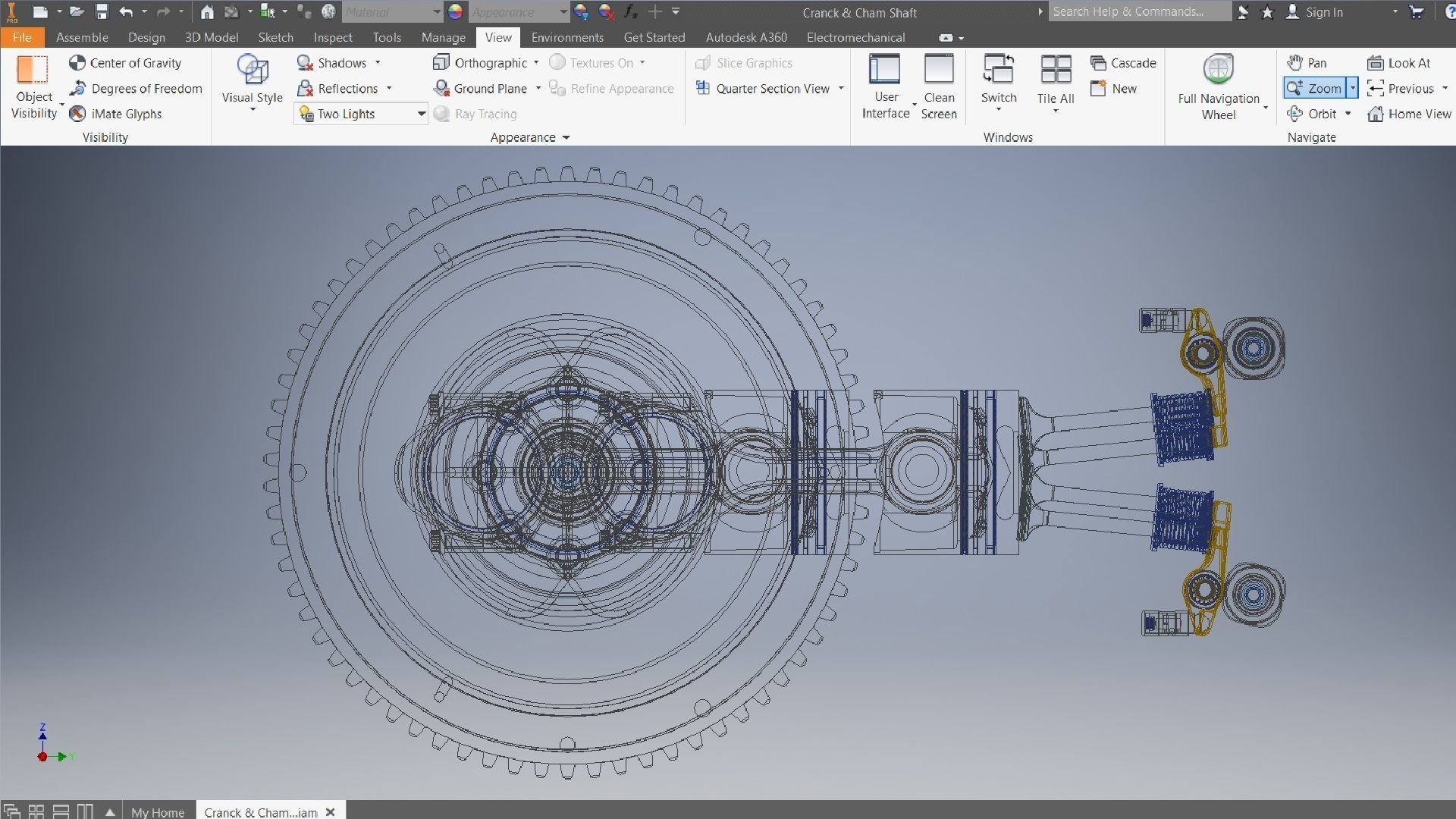Switch to the Inspect ribbon tab

click(x=333, y=37)
